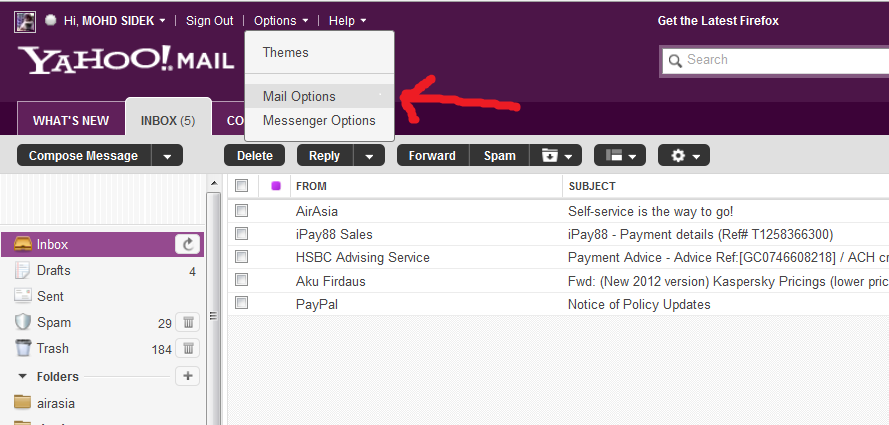Viewport: 889px width, 425px height.
Task: Switch to the WHAT'S NEW tab
Action: coord(71,118)
